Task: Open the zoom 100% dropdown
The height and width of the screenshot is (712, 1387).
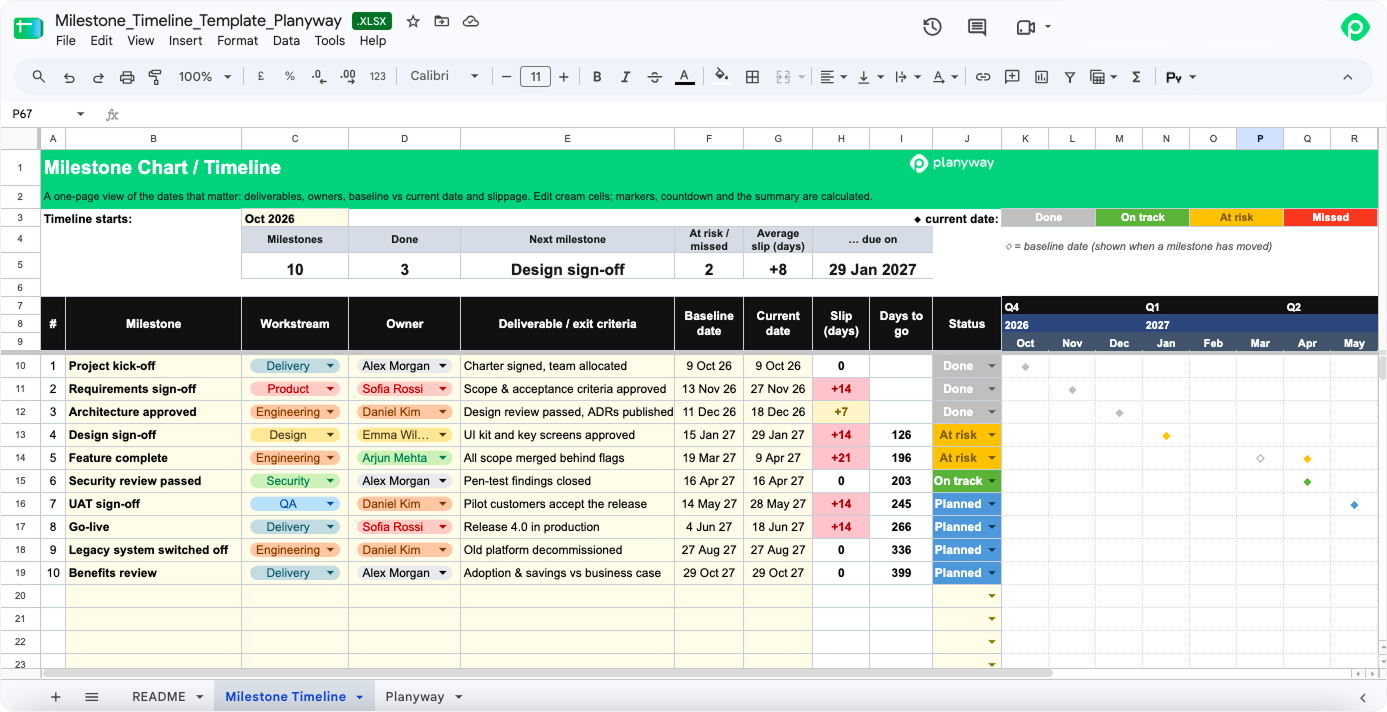Action: coord(205,77)
